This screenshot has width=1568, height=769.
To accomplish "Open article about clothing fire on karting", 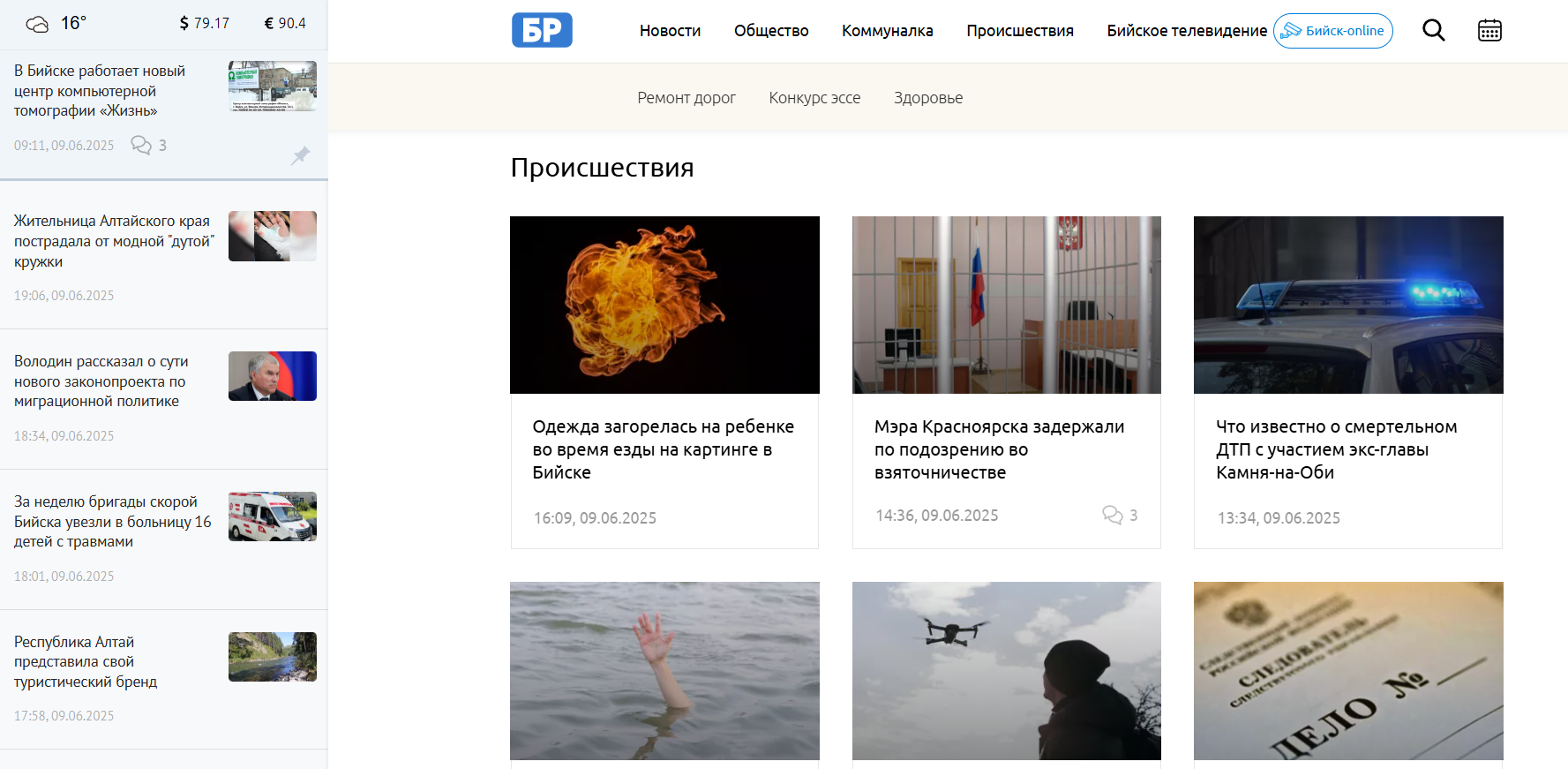I will point(664,449).
